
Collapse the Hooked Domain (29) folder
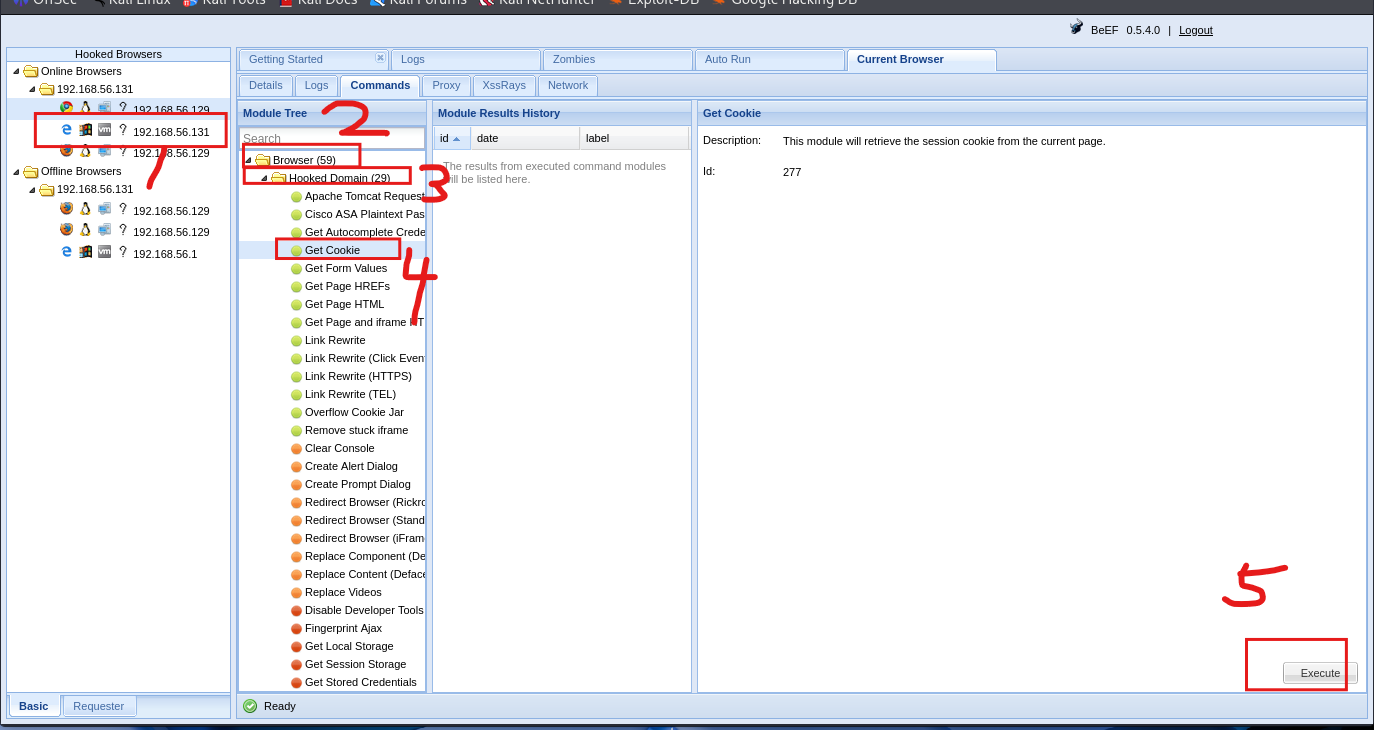click(264, 178)
